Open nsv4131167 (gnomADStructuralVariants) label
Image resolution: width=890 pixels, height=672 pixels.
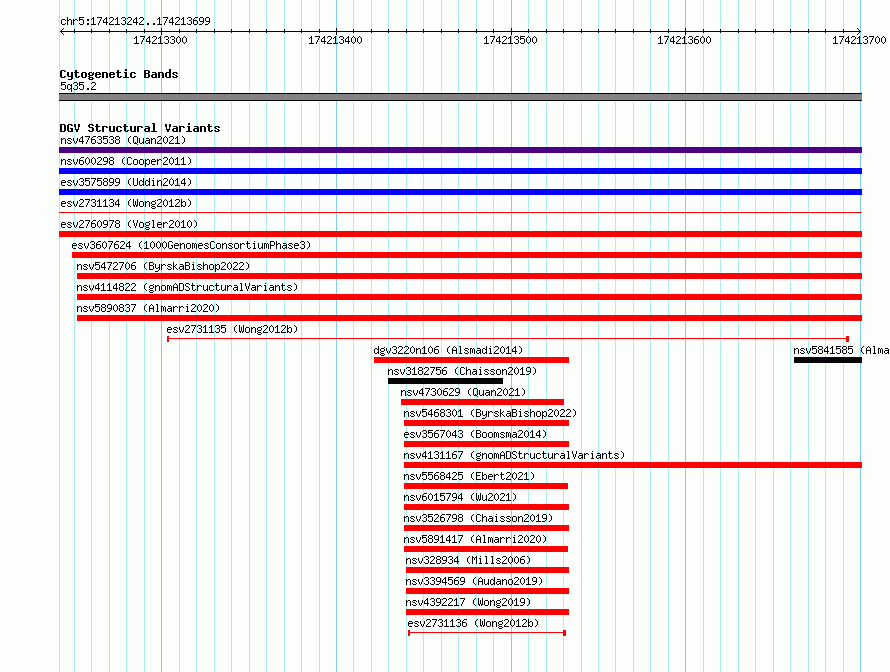coord(514,455)
